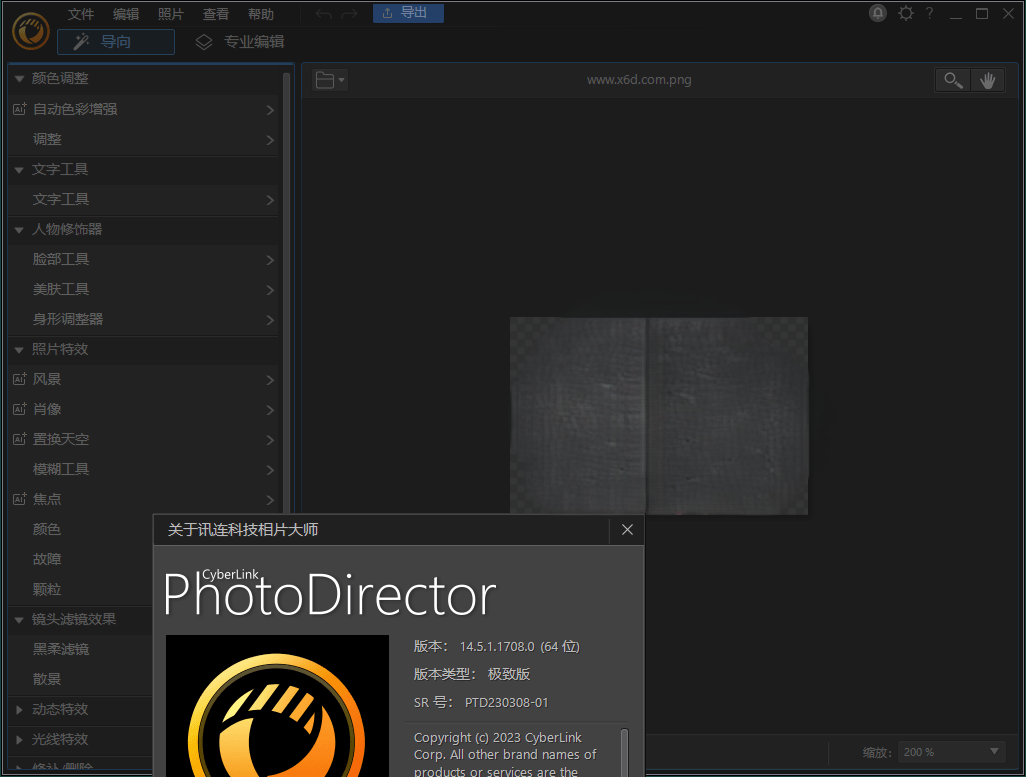
Task: Open the 焦点 item
Action: [143, 499]
